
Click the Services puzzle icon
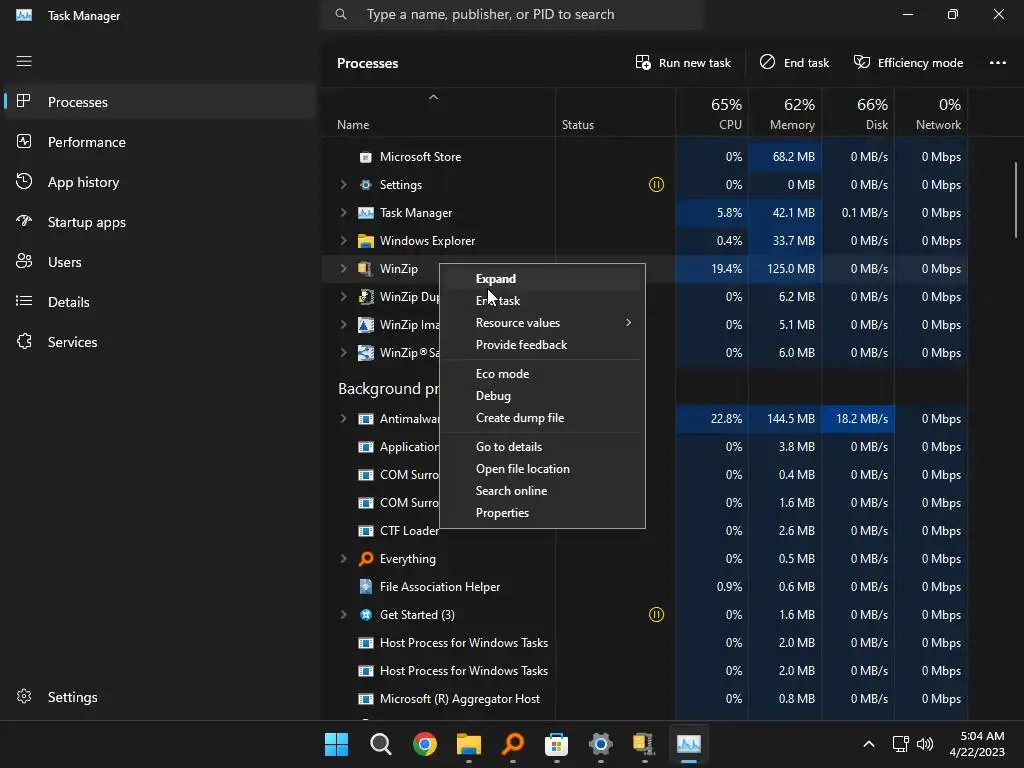(x=24, y=342)
